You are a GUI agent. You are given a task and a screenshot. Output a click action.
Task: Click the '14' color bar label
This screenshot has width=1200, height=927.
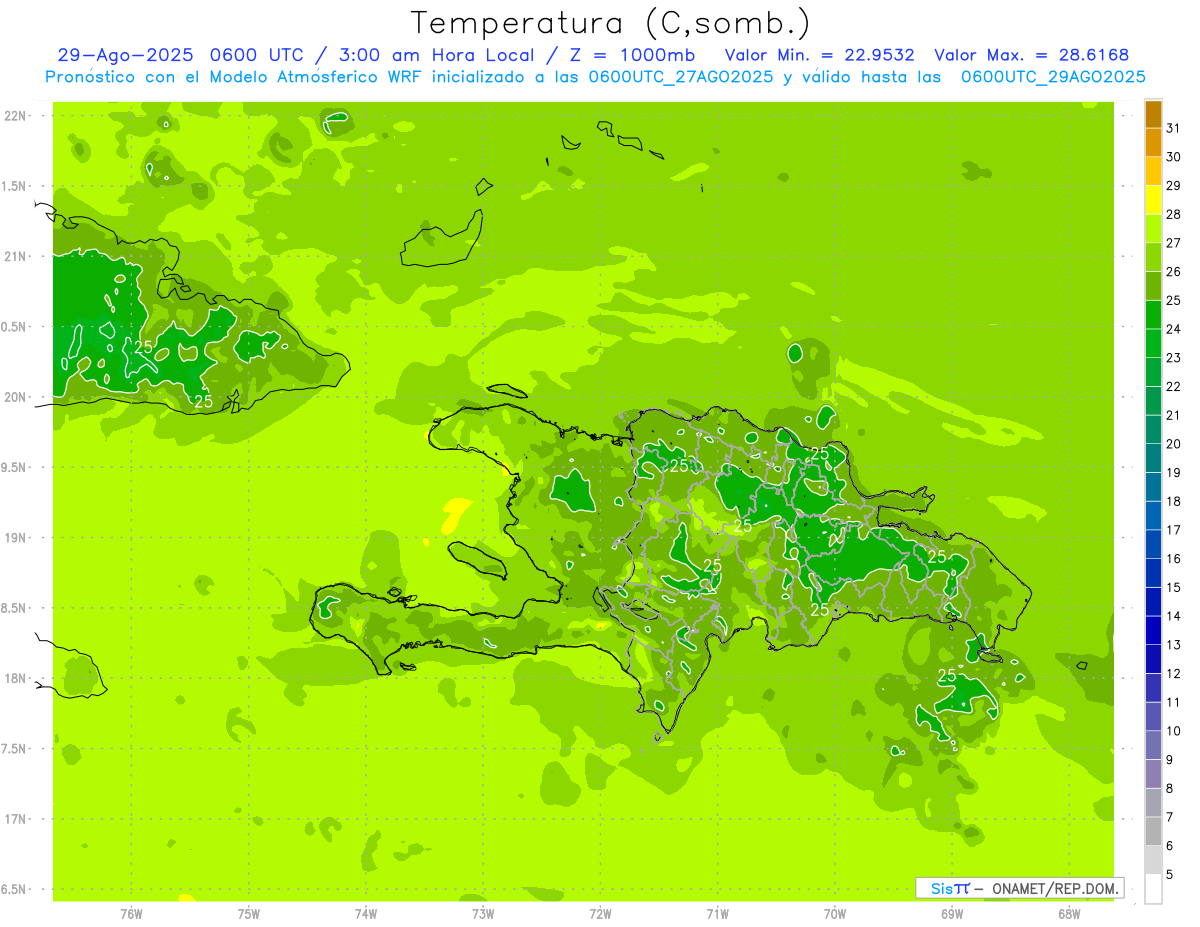pos(1174,616)
